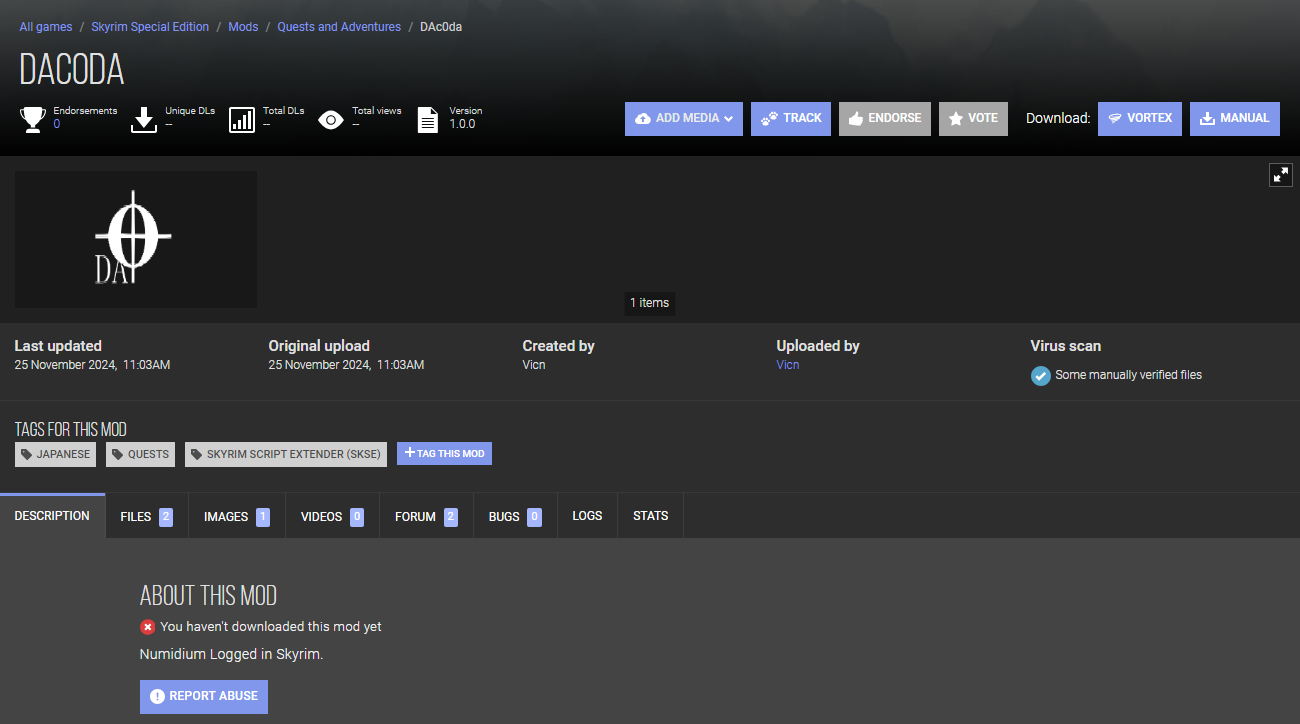Click the Created by Vicn name
The image size is (1300, 724).
[534, 365]
